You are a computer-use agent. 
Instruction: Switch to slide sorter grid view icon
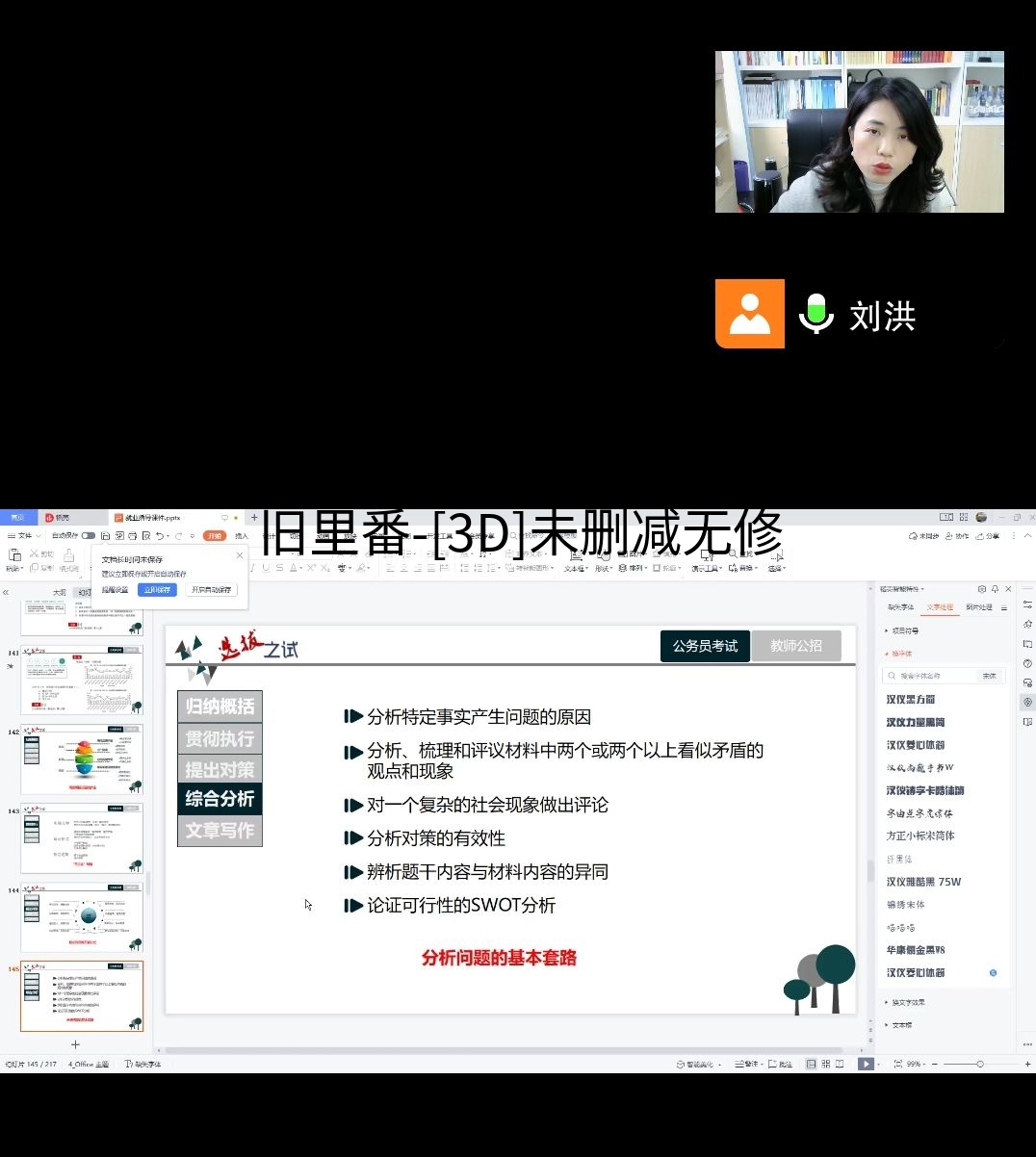coord(825,1064)
